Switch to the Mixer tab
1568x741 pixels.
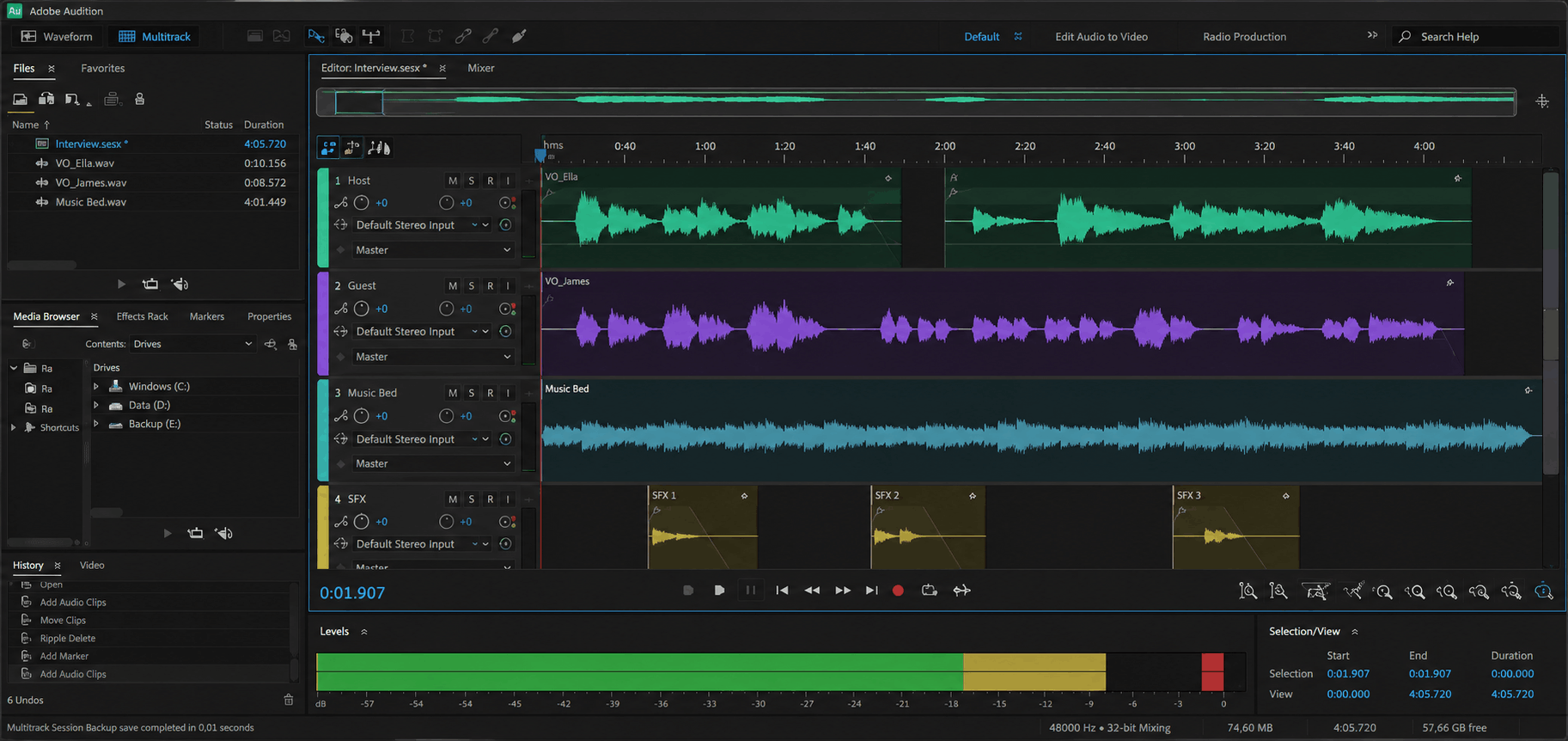click(x=481, y=68)
